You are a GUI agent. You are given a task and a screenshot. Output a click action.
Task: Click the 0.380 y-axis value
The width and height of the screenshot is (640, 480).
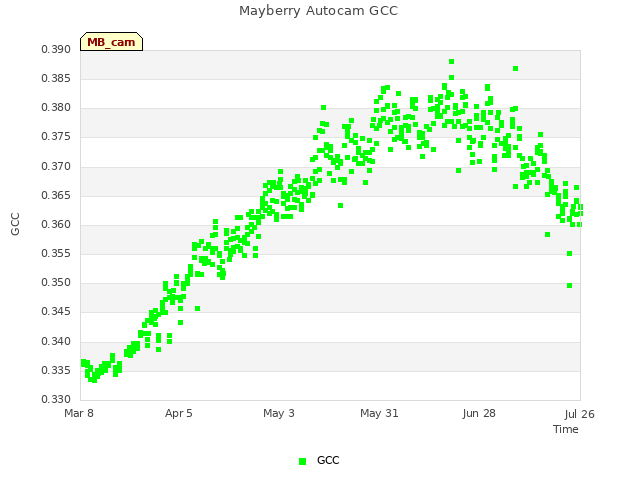click(x=56, y=108)
